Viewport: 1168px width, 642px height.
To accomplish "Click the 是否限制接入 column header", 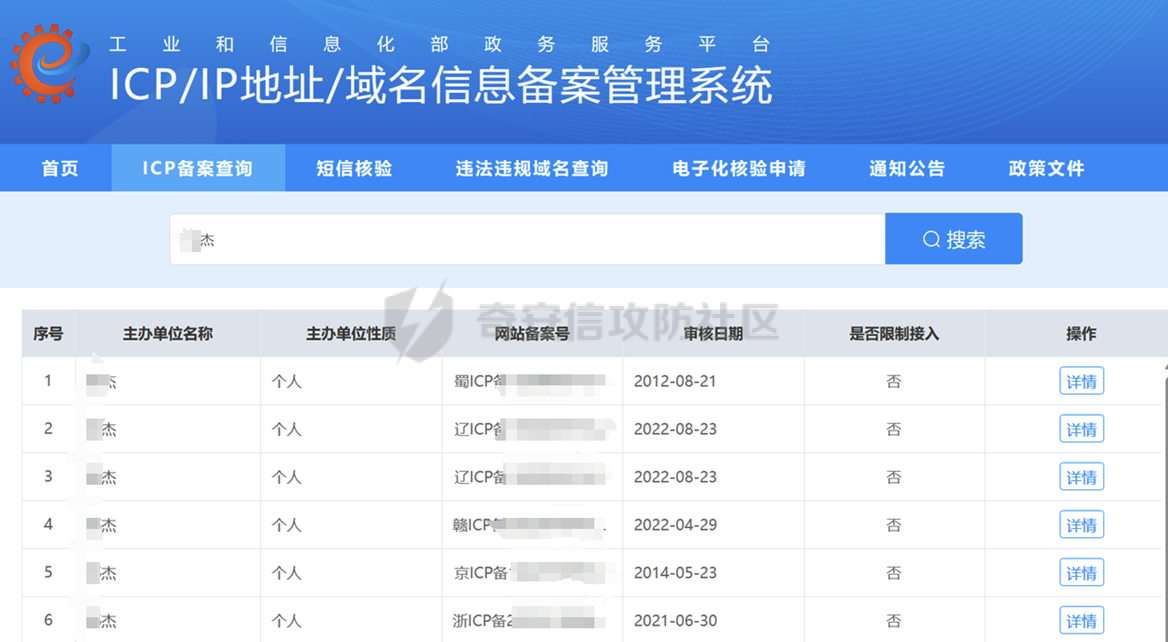I will tap(894, 334).
